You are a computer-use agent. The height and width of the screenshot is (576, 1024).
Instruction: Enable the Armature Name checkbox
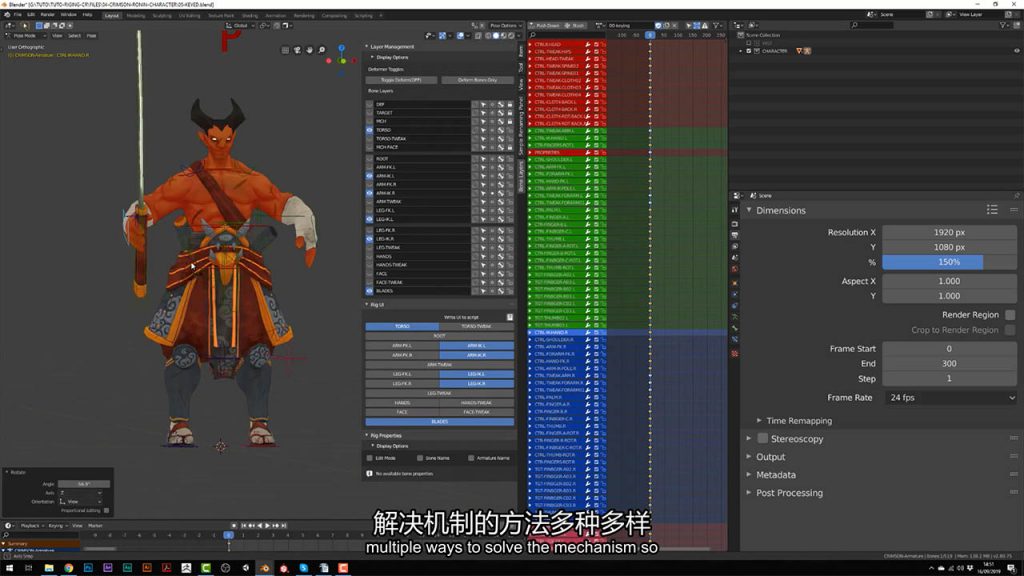(x=471, y=458)
